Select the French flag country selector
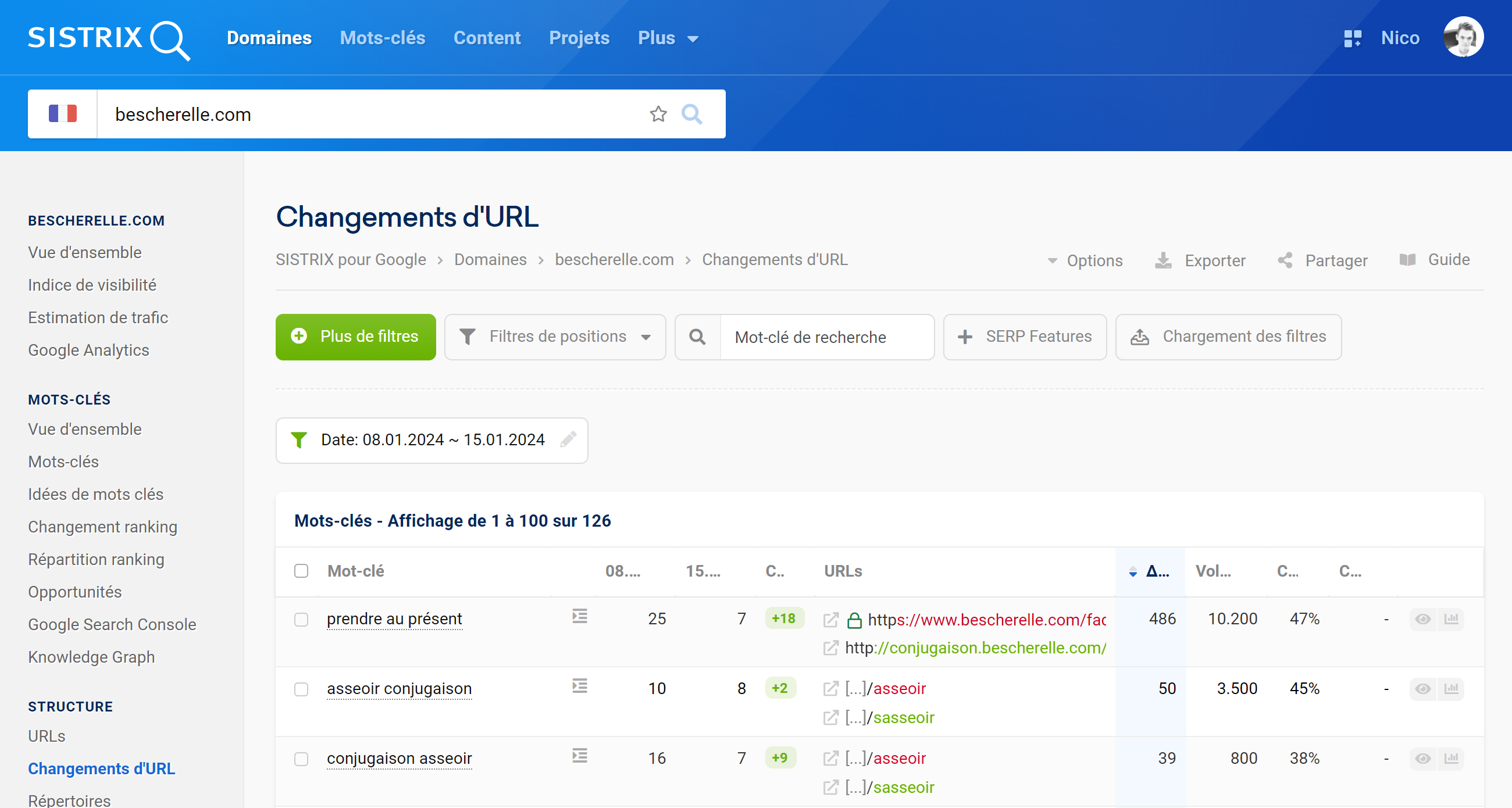The width and height of the screenshot is (1512, 808). click(63, 114)
